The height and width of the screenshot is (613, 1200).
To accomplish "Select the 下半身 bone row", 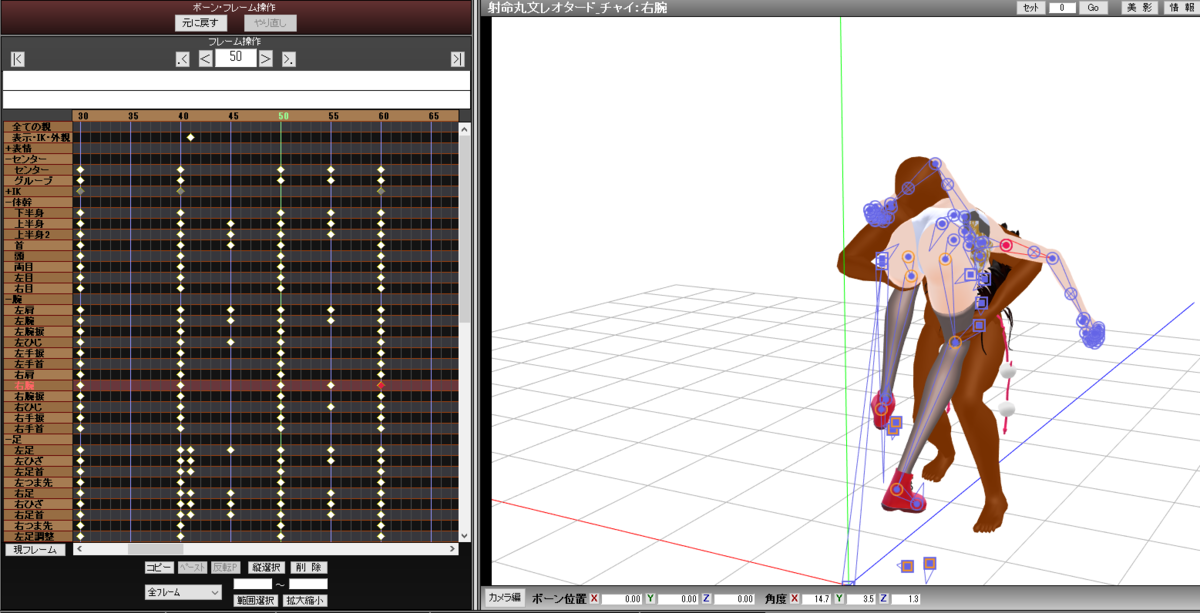I will coord(37,213).
